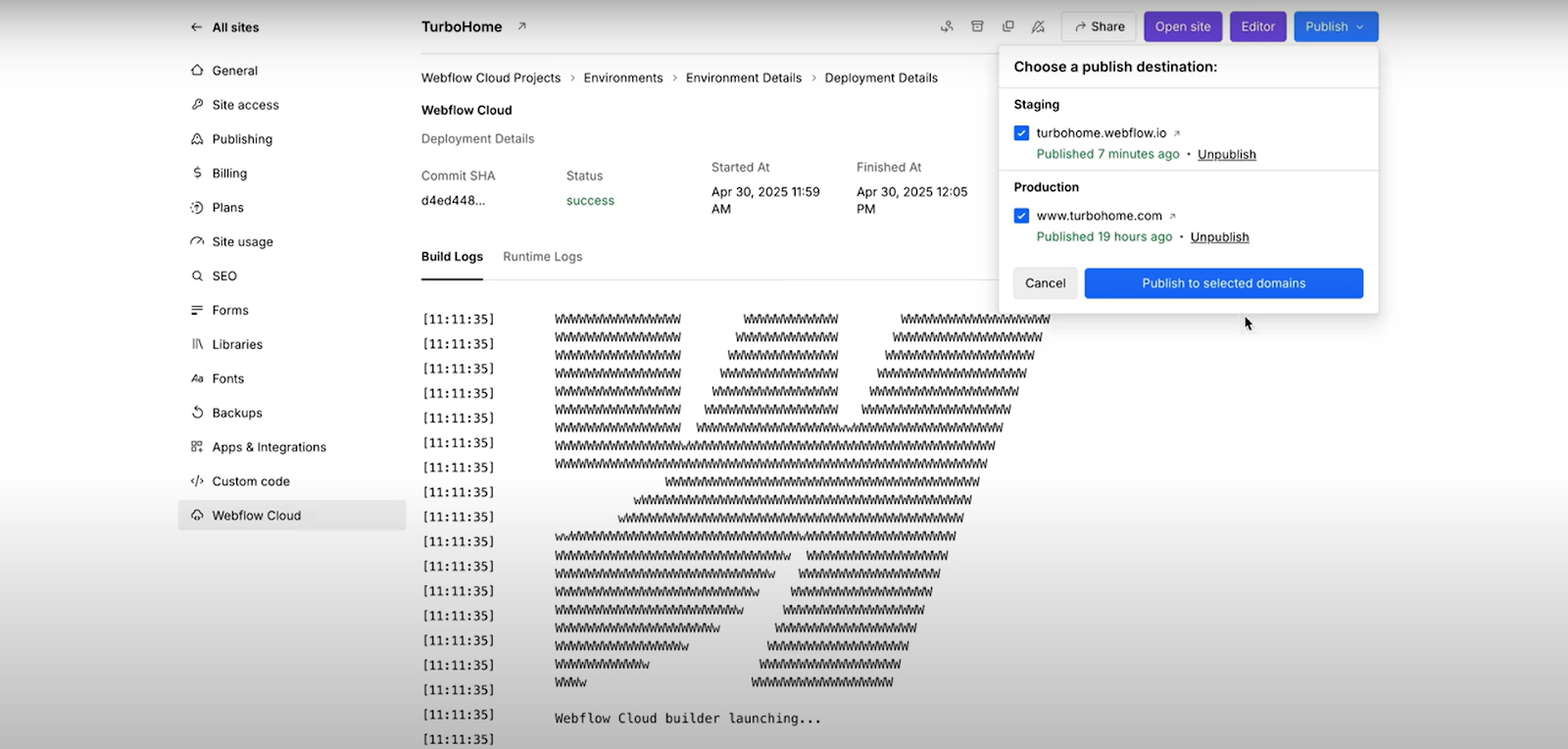1568x749 pixels.
Task: Open the General settings home icon
Action: pyautogui.click(x=197, y=71)
